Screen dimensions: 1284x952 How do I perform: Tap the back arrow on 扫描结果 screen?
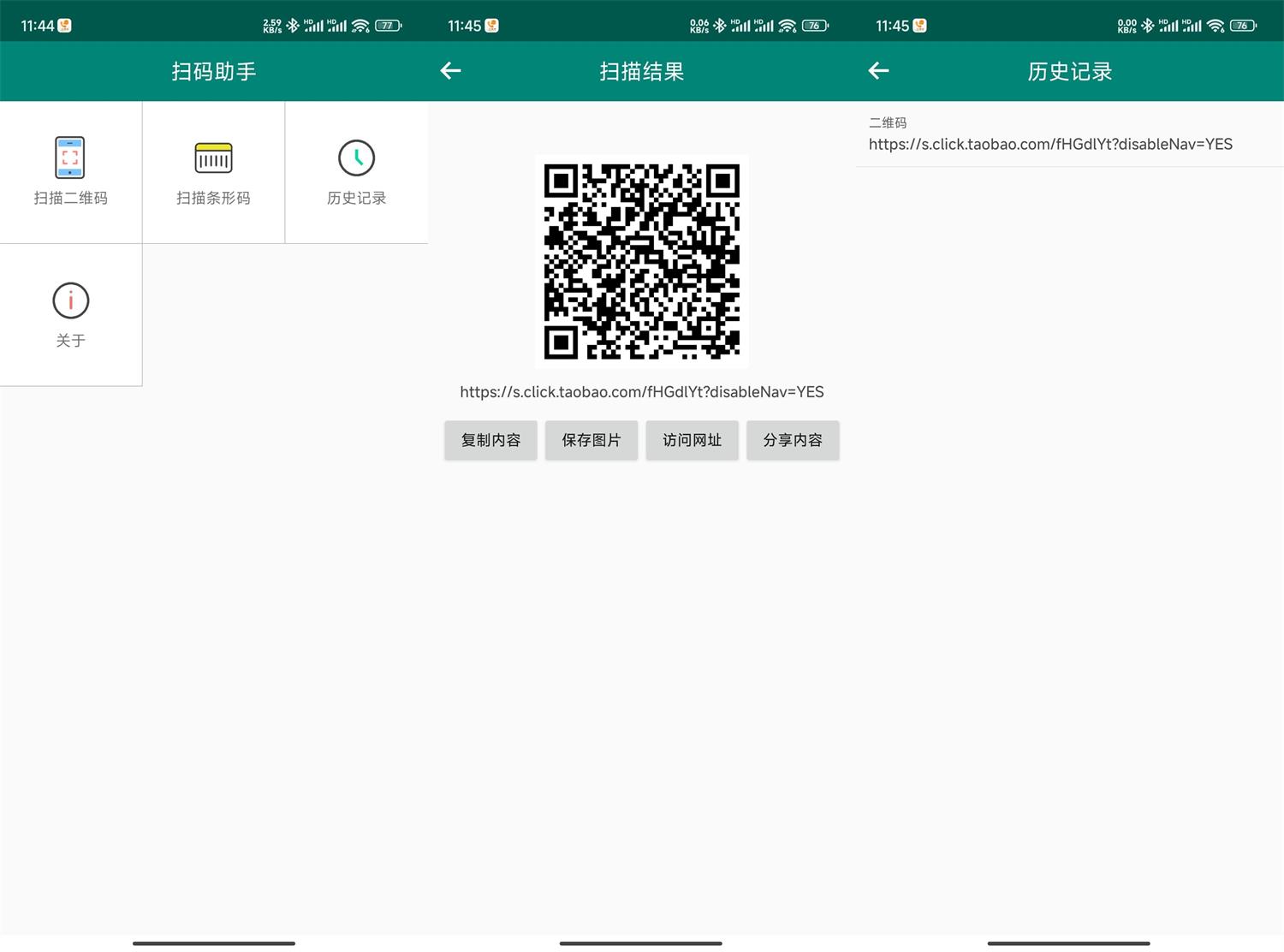tap(450, 71)
